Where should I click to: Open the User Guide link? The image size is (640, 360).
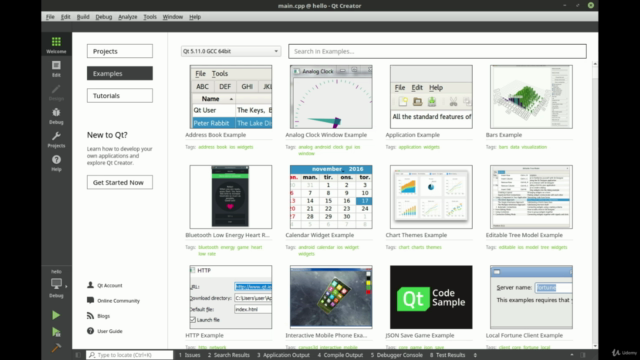[109, 331]
